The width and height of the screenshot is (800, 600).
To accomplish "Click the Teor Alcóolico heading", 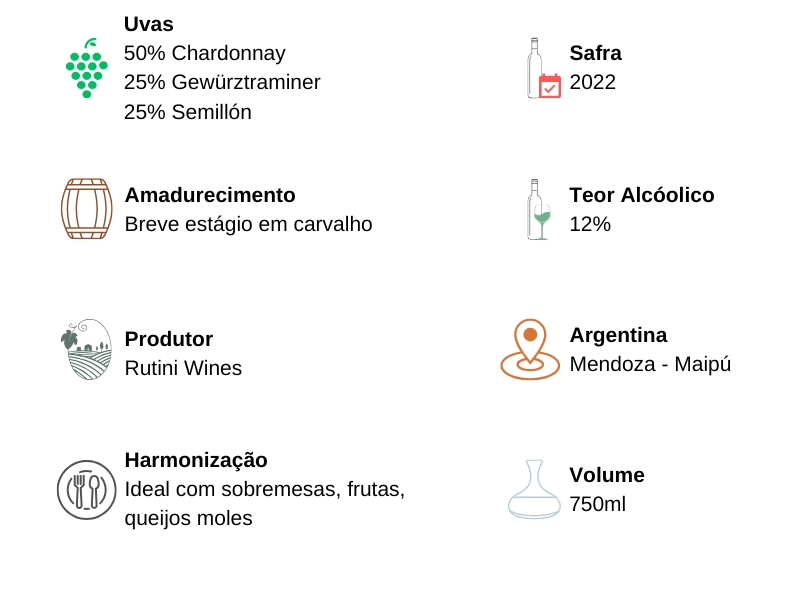I will coord(642,195).
